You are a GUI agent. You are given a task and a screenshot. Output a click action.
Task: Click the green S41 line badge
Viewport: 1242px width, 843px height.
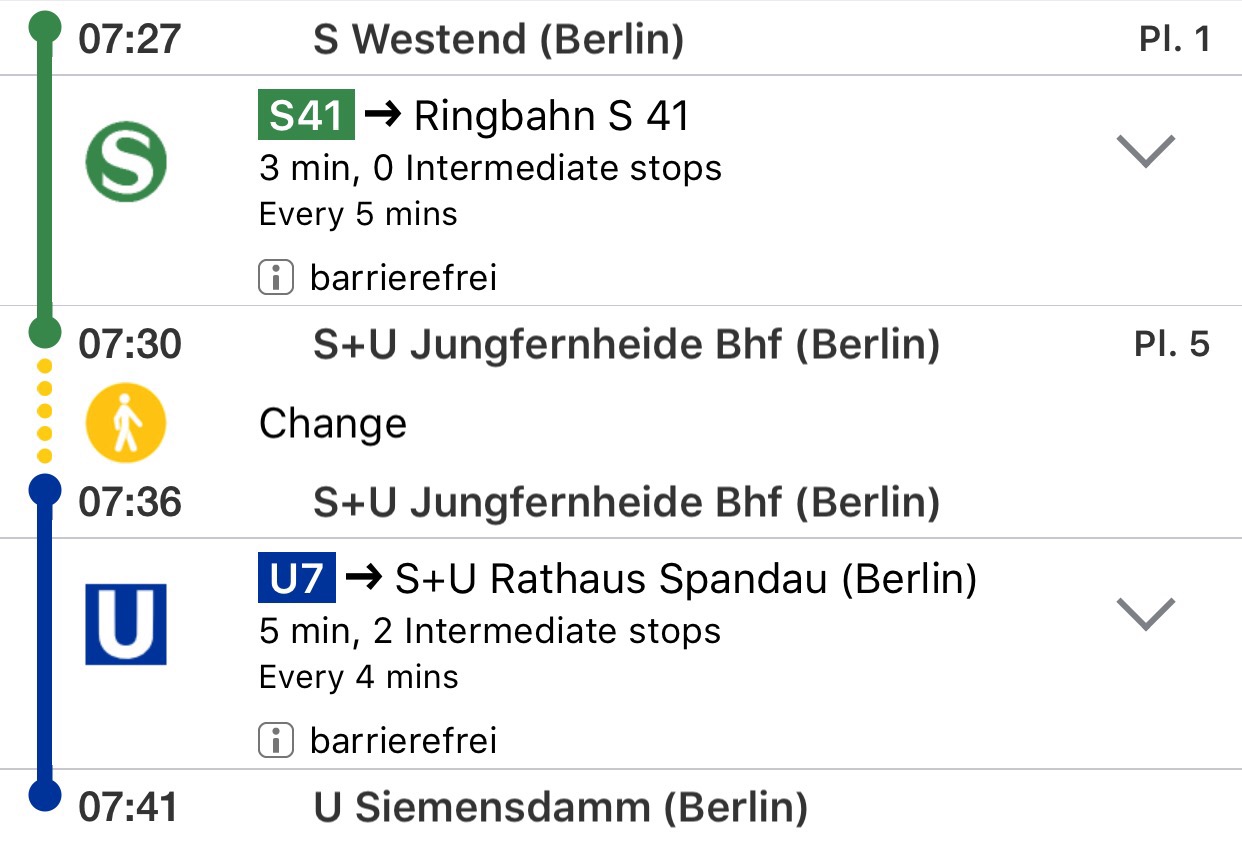(306, 117)
